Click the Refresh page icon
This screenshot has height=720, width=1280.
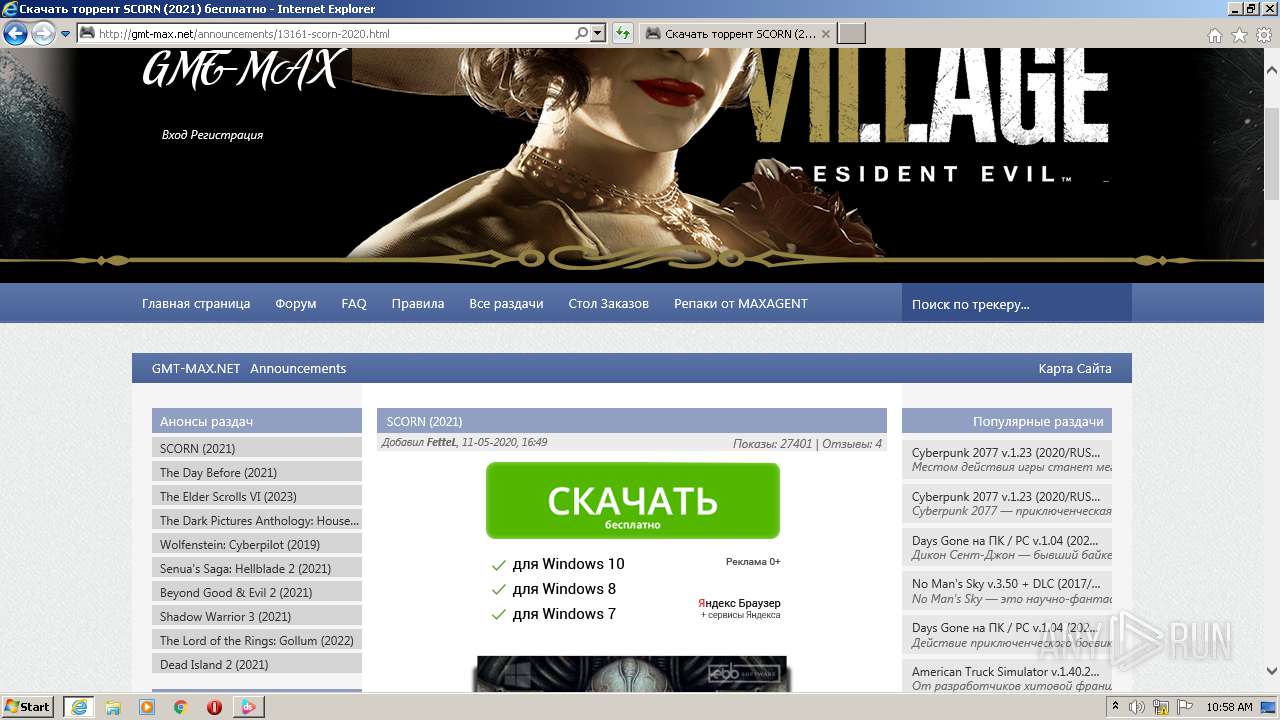623,34
